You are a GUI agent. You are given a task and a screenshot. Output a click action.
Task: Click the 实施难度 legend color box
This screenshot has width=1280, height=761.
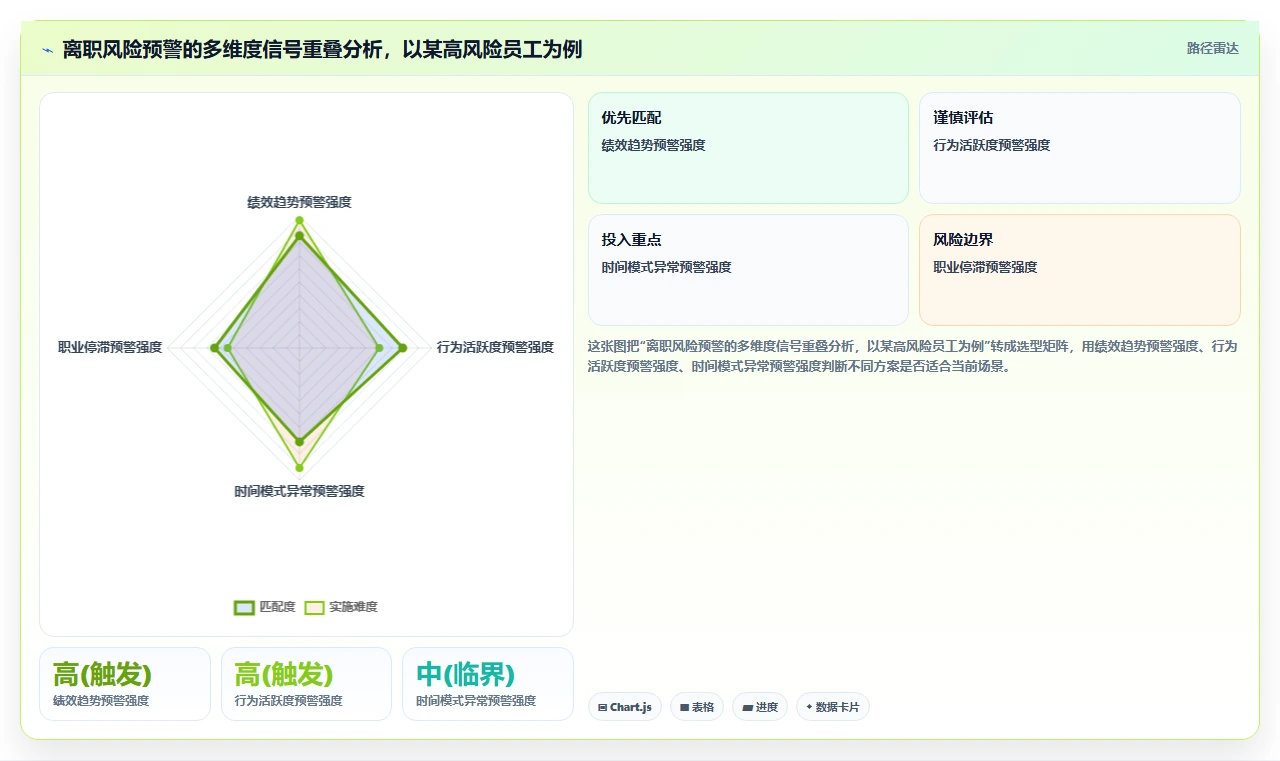point(314,607)
